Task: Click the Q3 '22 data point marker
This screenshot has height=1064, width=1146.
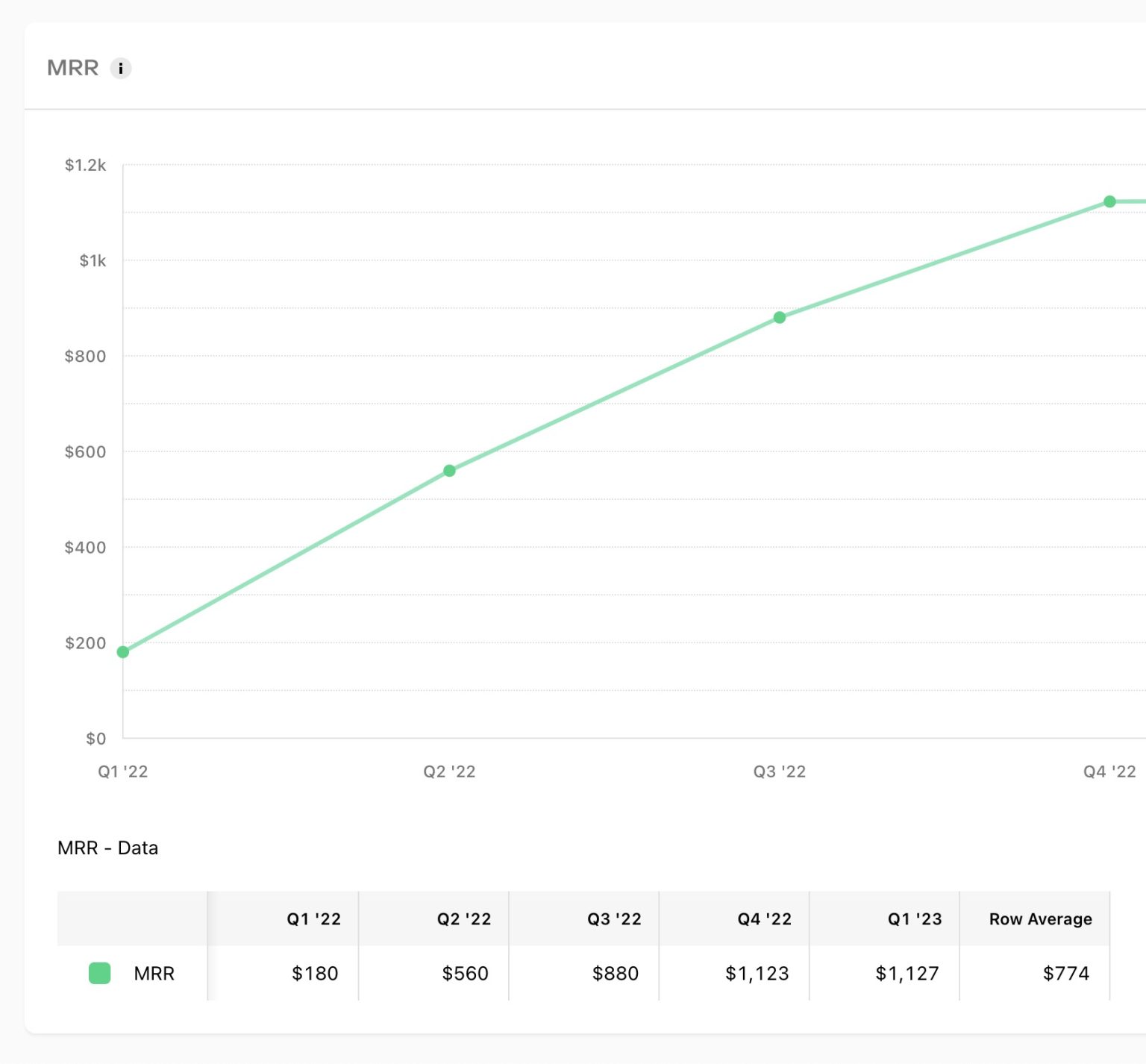Action: pos(780,318)
